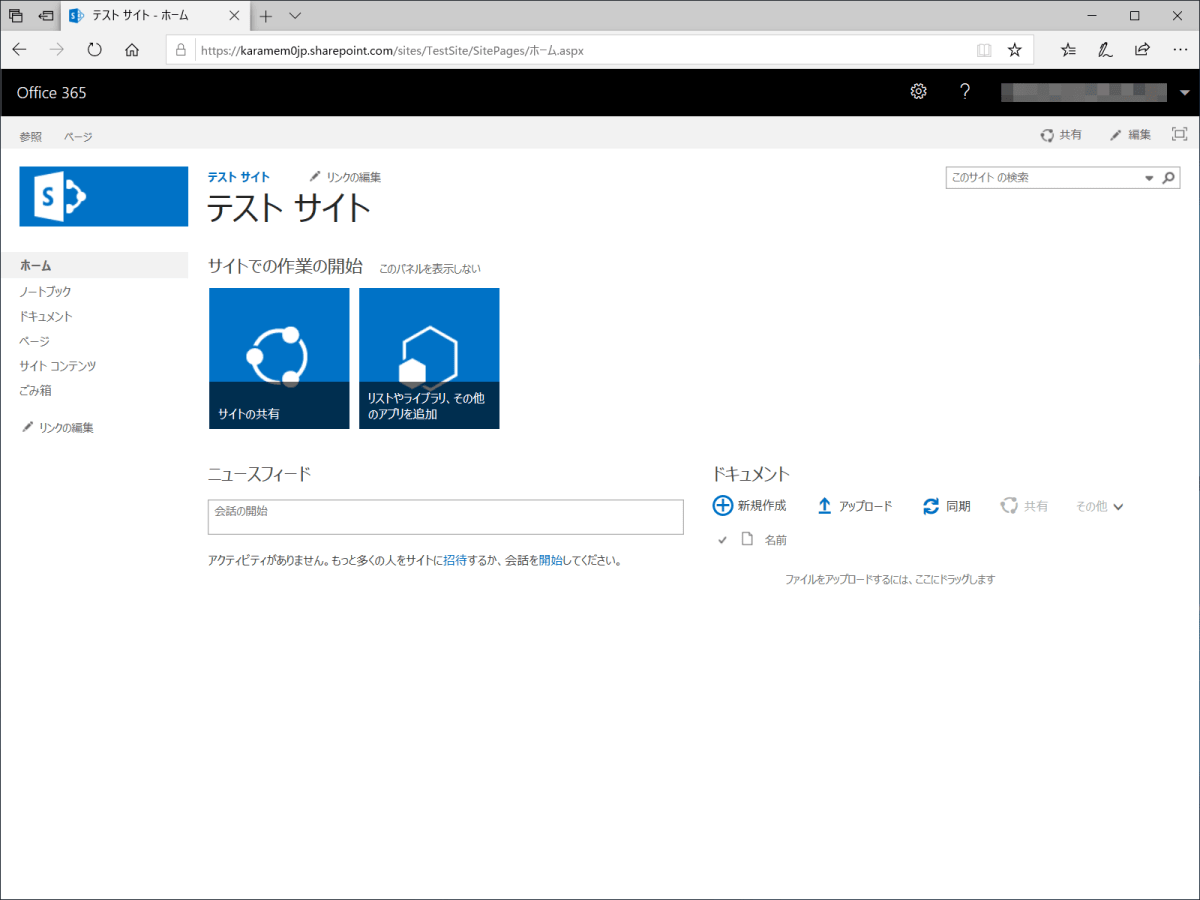Click the browser forward arrow
This screenshot has height=900, width=1200.
tap(57, 50)
